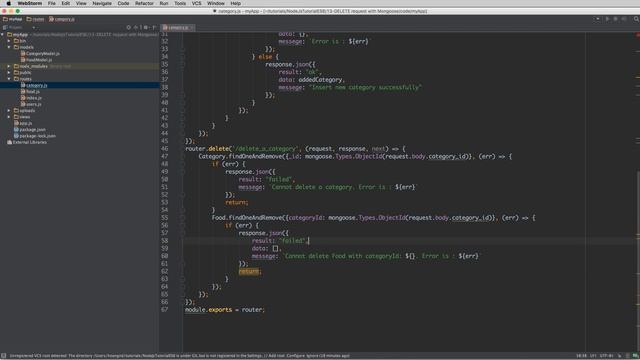Screen dimensions: 640x360
Task: Click the unregistered VCS root status message
Action: (x=180, y=356)
